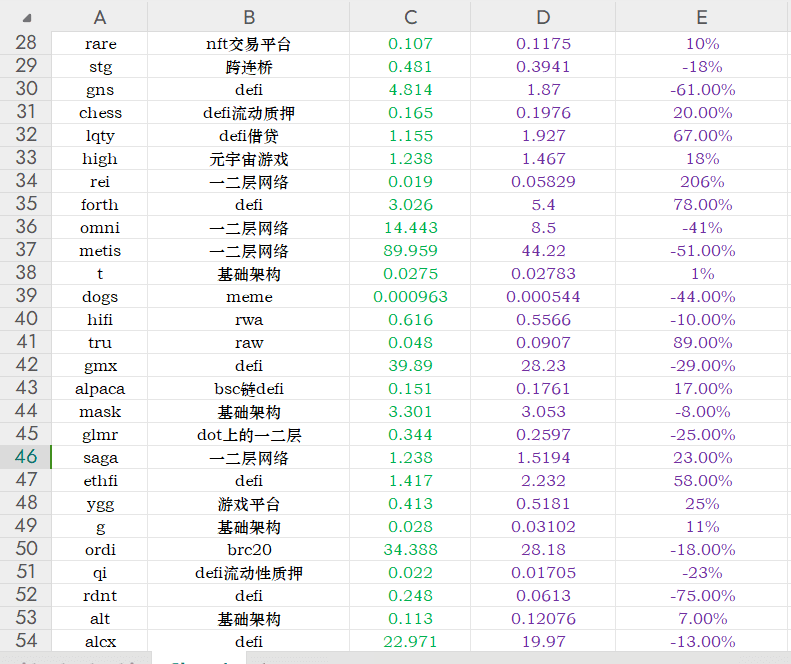Click 1% in column E
This screenshot has height=664, width=791.
[x=703, y=273]
